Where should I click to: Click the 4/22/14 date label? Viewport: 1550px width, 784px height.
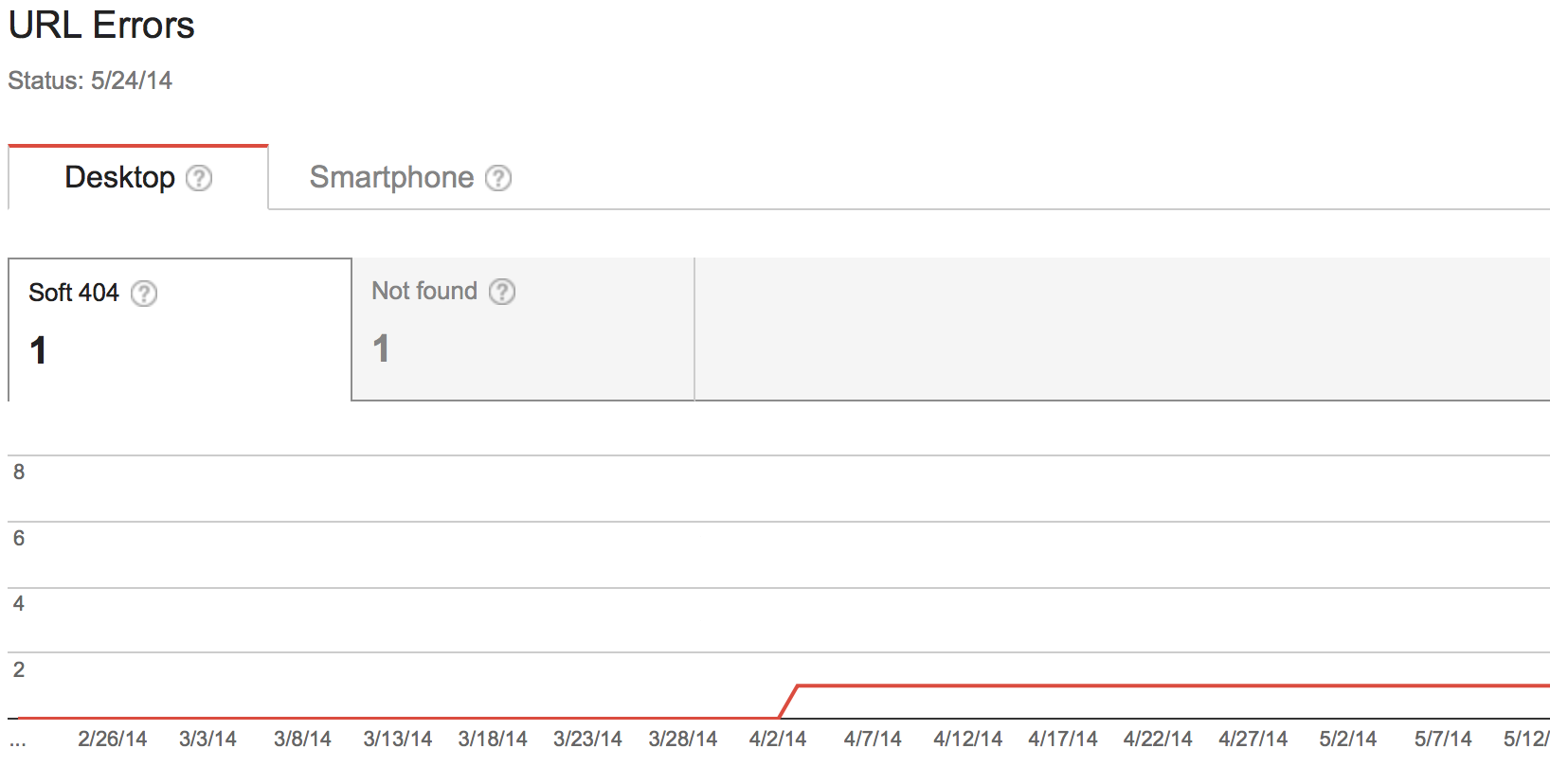tap(1158, 739)
